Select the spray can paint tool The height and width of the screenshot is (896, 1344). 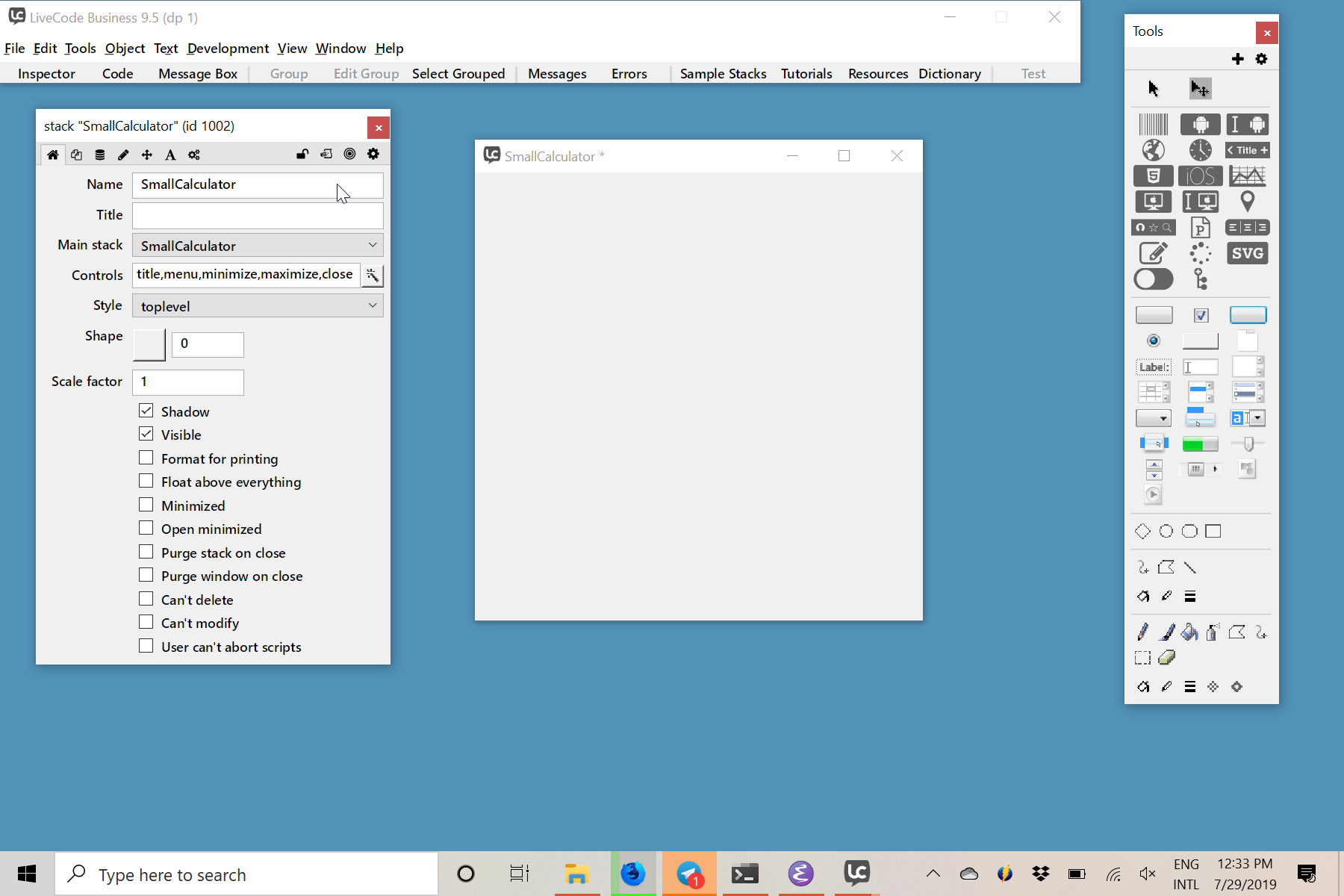click(x=1213, y=633)
